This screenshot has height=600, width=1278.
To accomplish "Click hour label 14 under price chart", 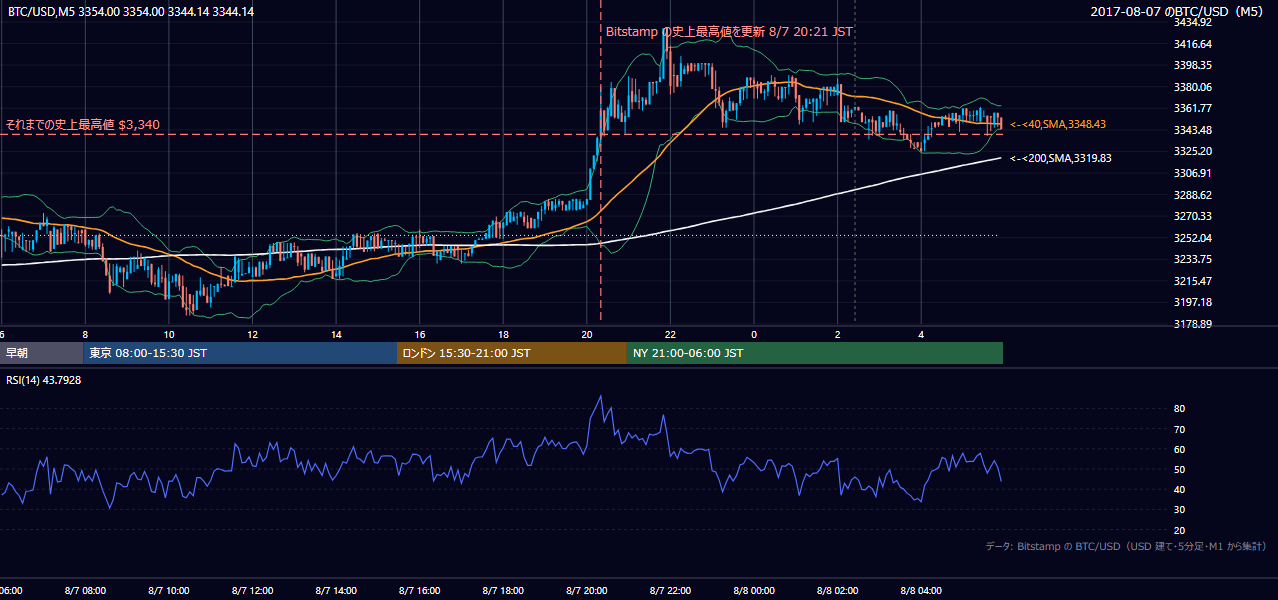I will point(336,335).
